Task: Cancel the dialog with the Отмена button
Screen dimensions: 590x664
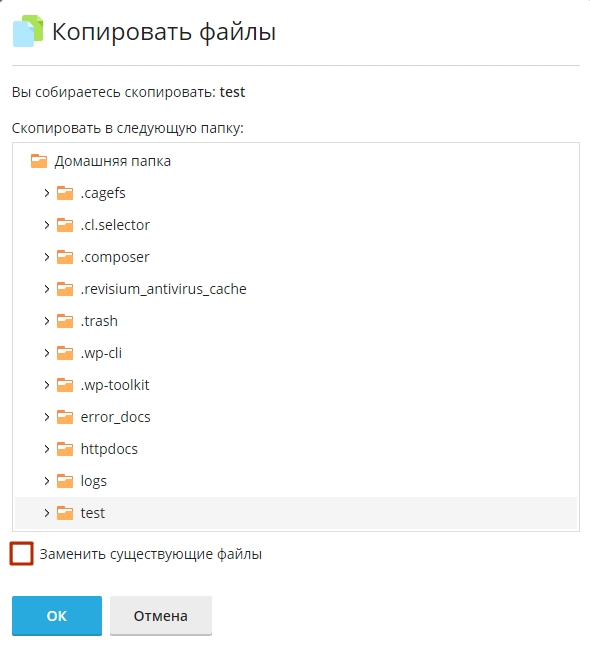Action: 161,616
